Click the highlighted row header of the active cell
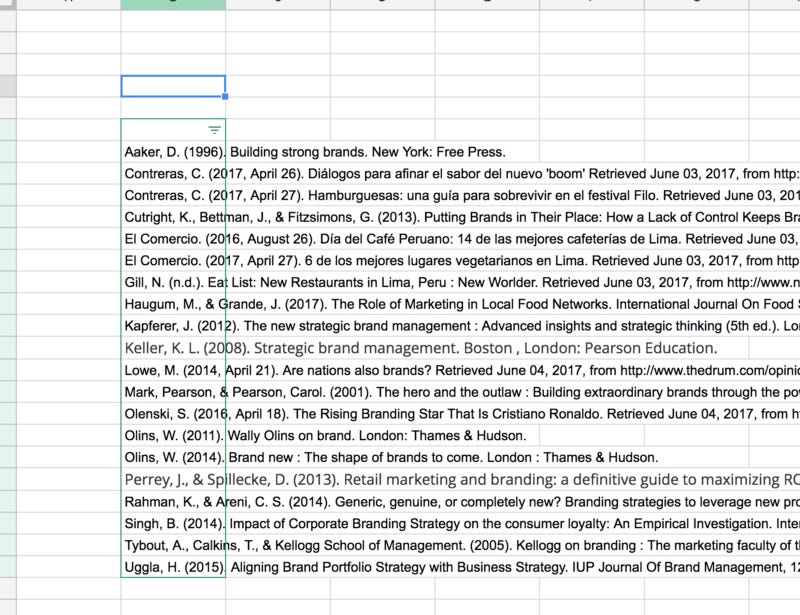800x615 pixels. 8,86
